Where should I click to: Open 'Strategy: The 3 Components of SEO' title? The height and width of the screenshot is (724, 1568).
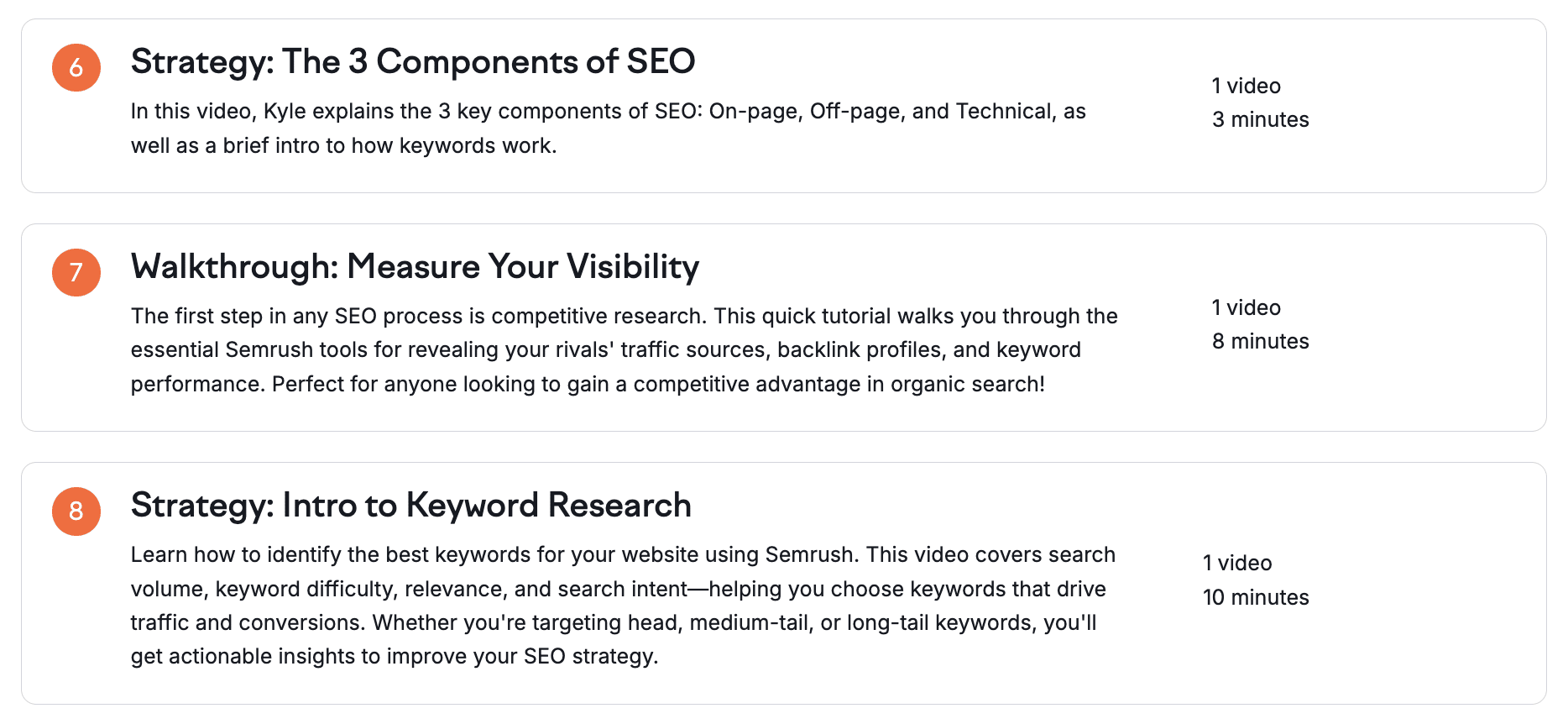pyautogui.click(x=413, y=62)
